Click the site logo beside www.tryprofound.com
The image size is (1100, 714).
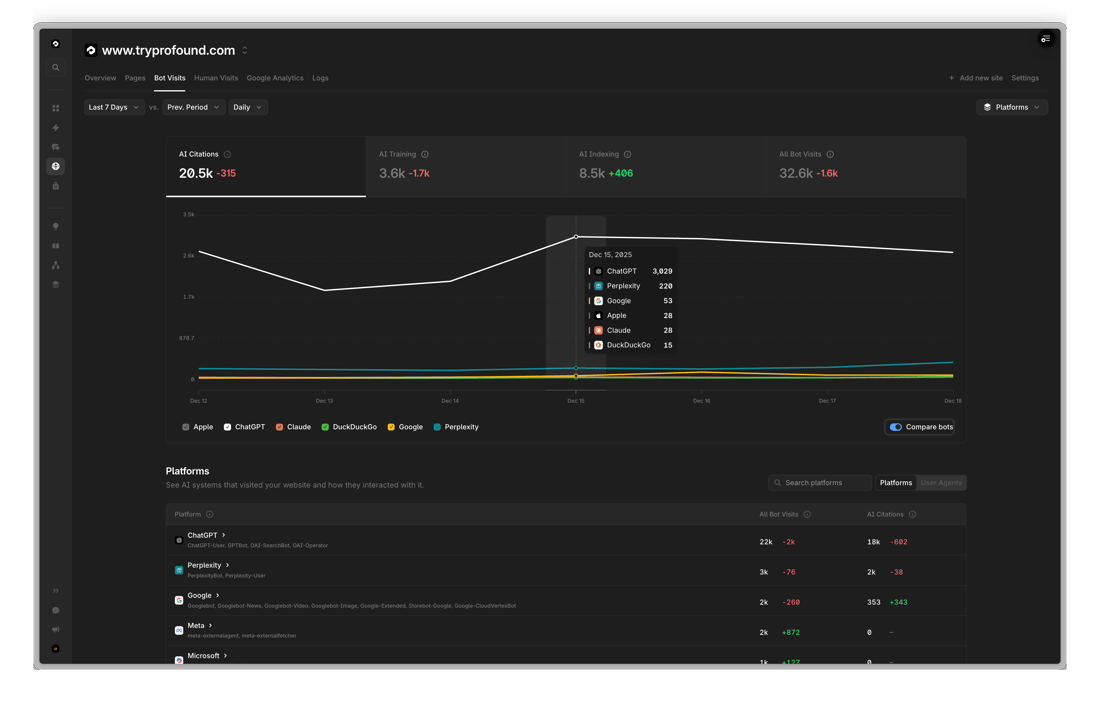click(x=90, y=50)
